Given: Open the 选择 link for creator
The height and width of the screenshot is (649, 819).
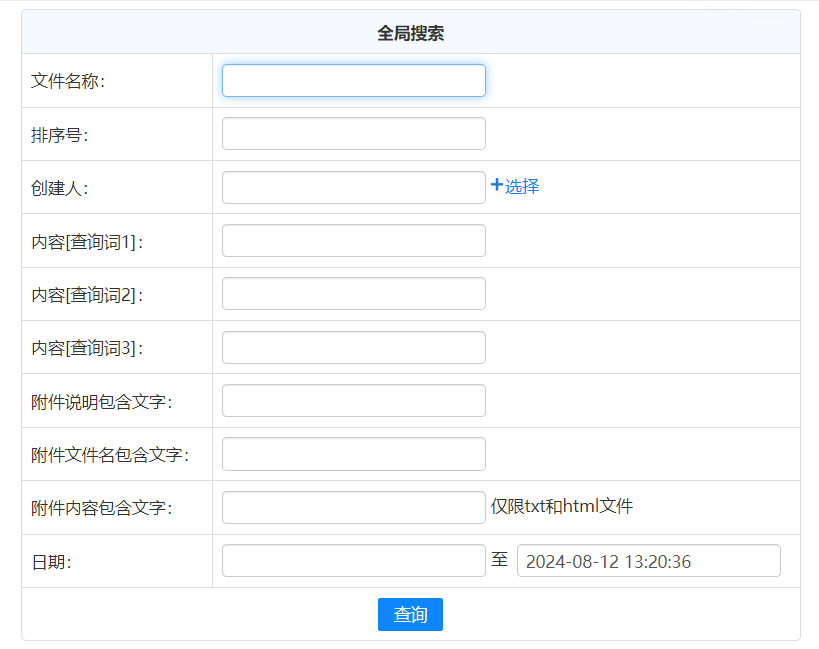Looking at the screenshot, I should point(522,186).
